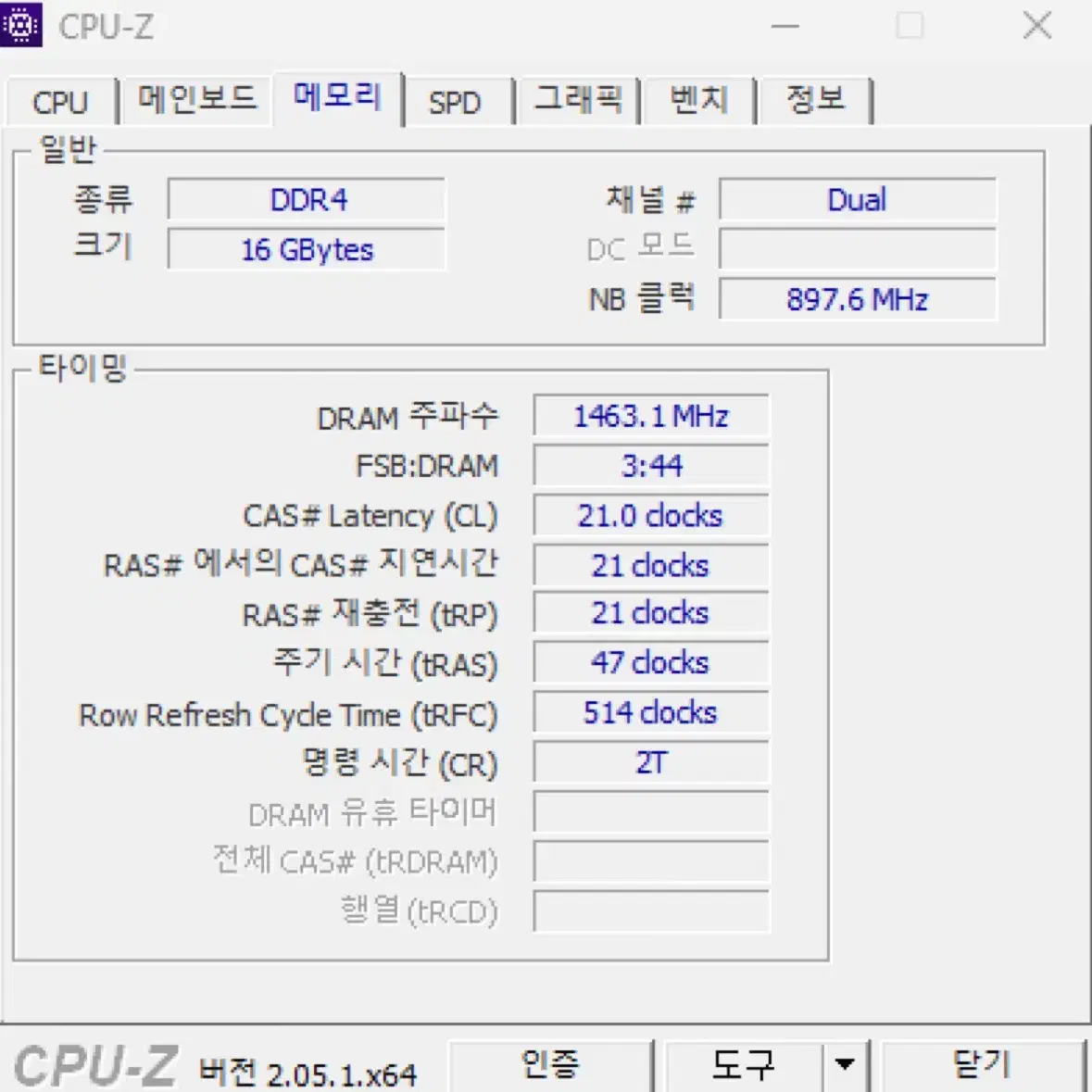Click the 크기 label

[103, 245]
